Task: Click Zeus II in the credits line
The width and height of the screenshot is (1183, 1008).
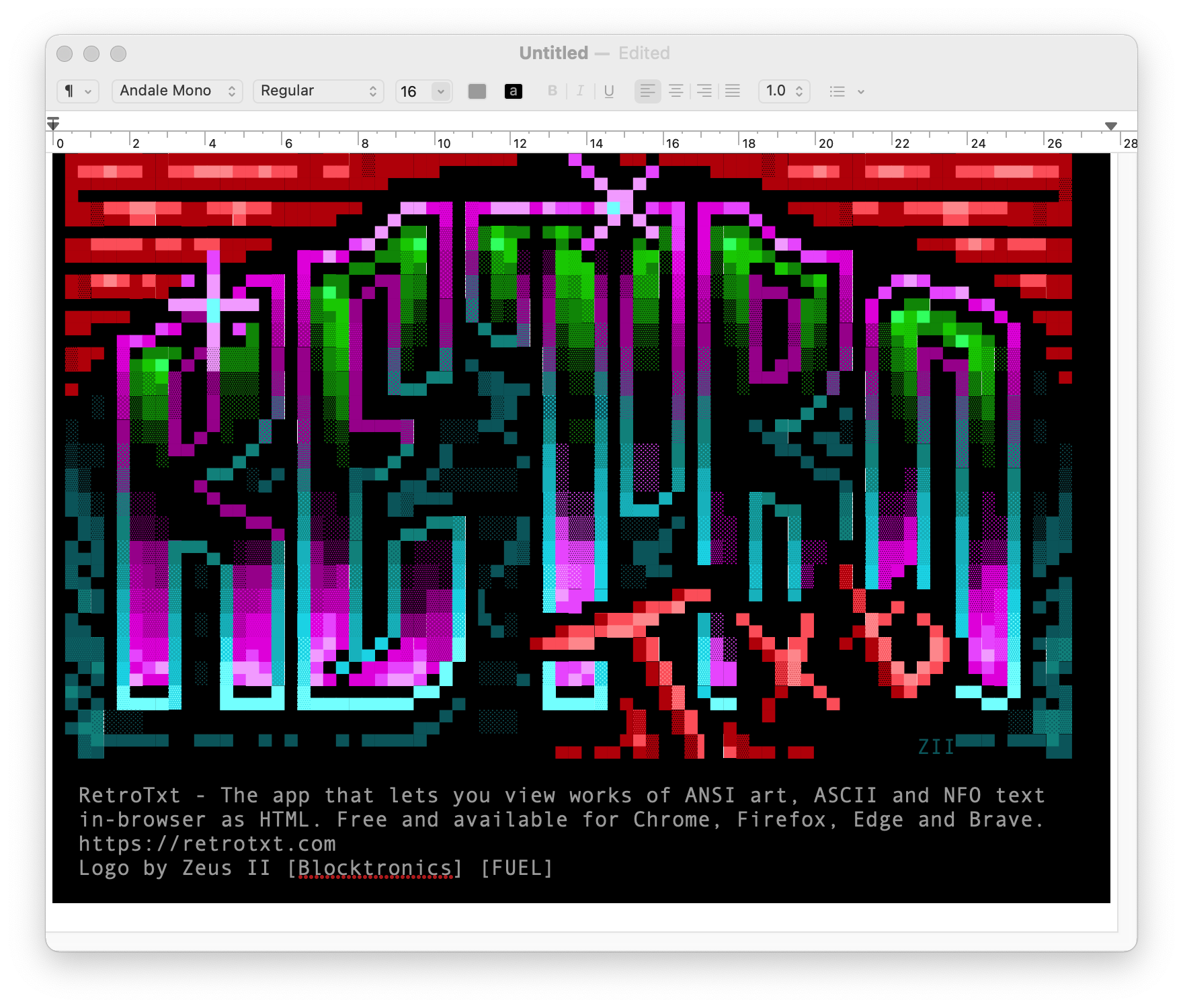Action: (226, 868)
